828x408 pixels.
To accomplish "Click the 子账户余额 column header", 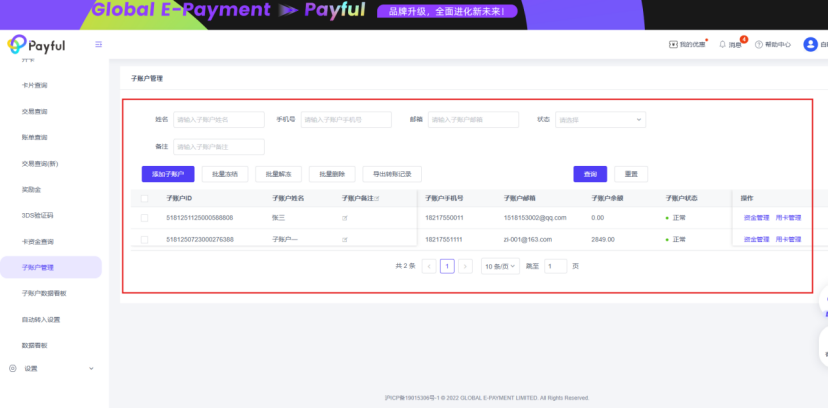I will click(607, 198).
